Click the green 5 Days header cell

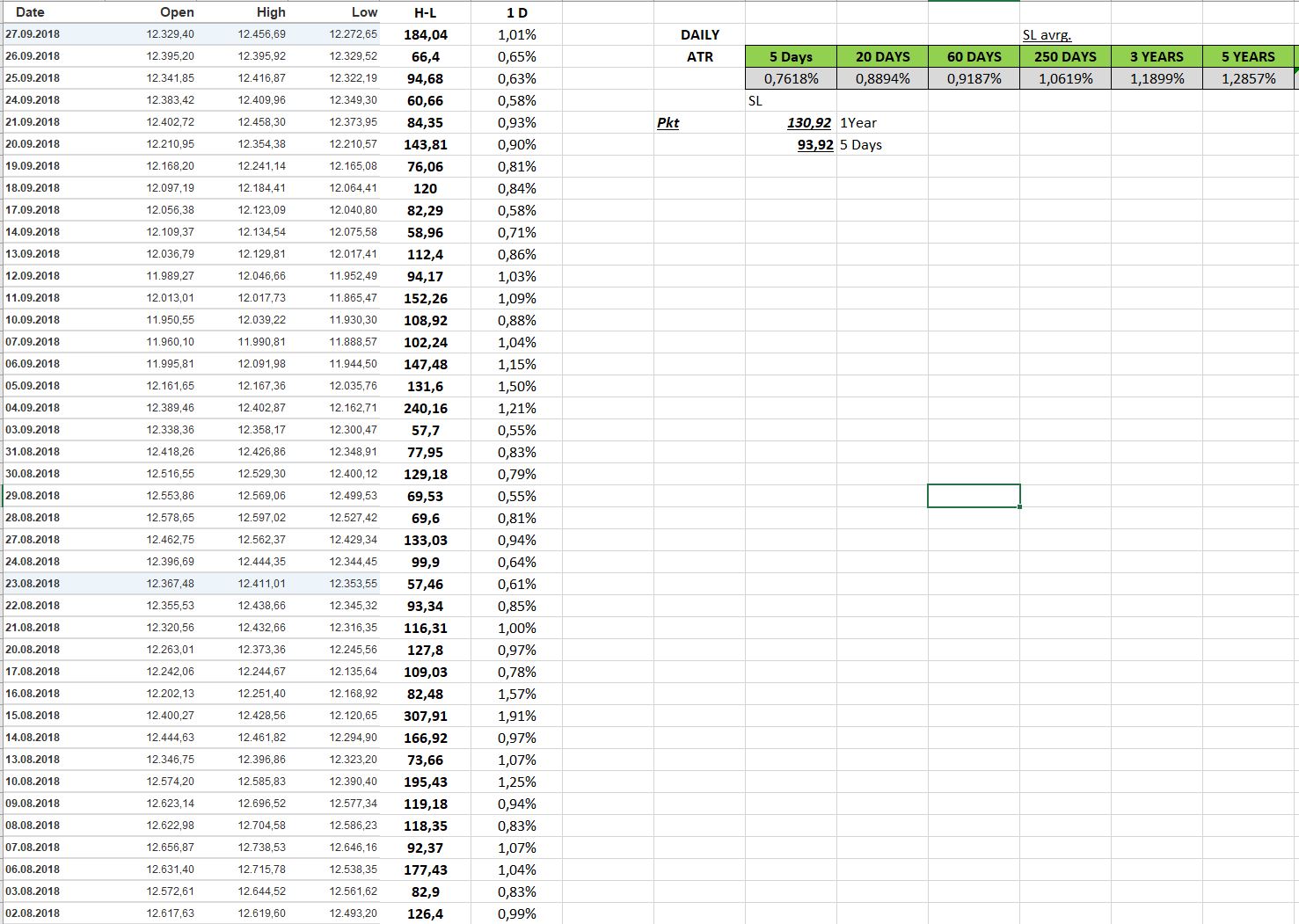[x=790, y=56]
